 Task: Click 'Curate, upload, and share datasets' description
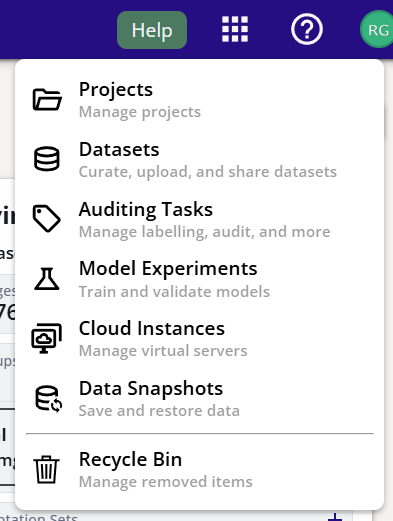(x=208, y=172)
